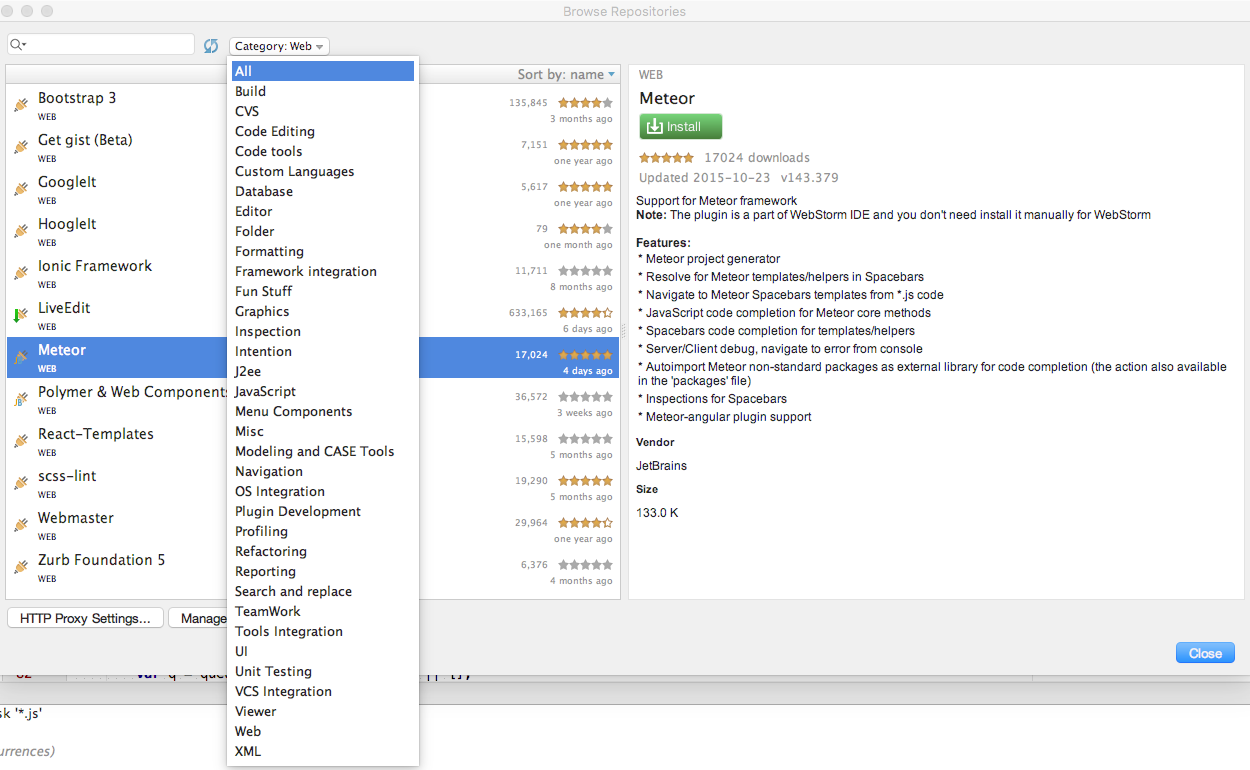Image resolution: width=1250 pixels, height=770 pixels.
Task: Select the Framework integration category
Action: tap(305, 271)
